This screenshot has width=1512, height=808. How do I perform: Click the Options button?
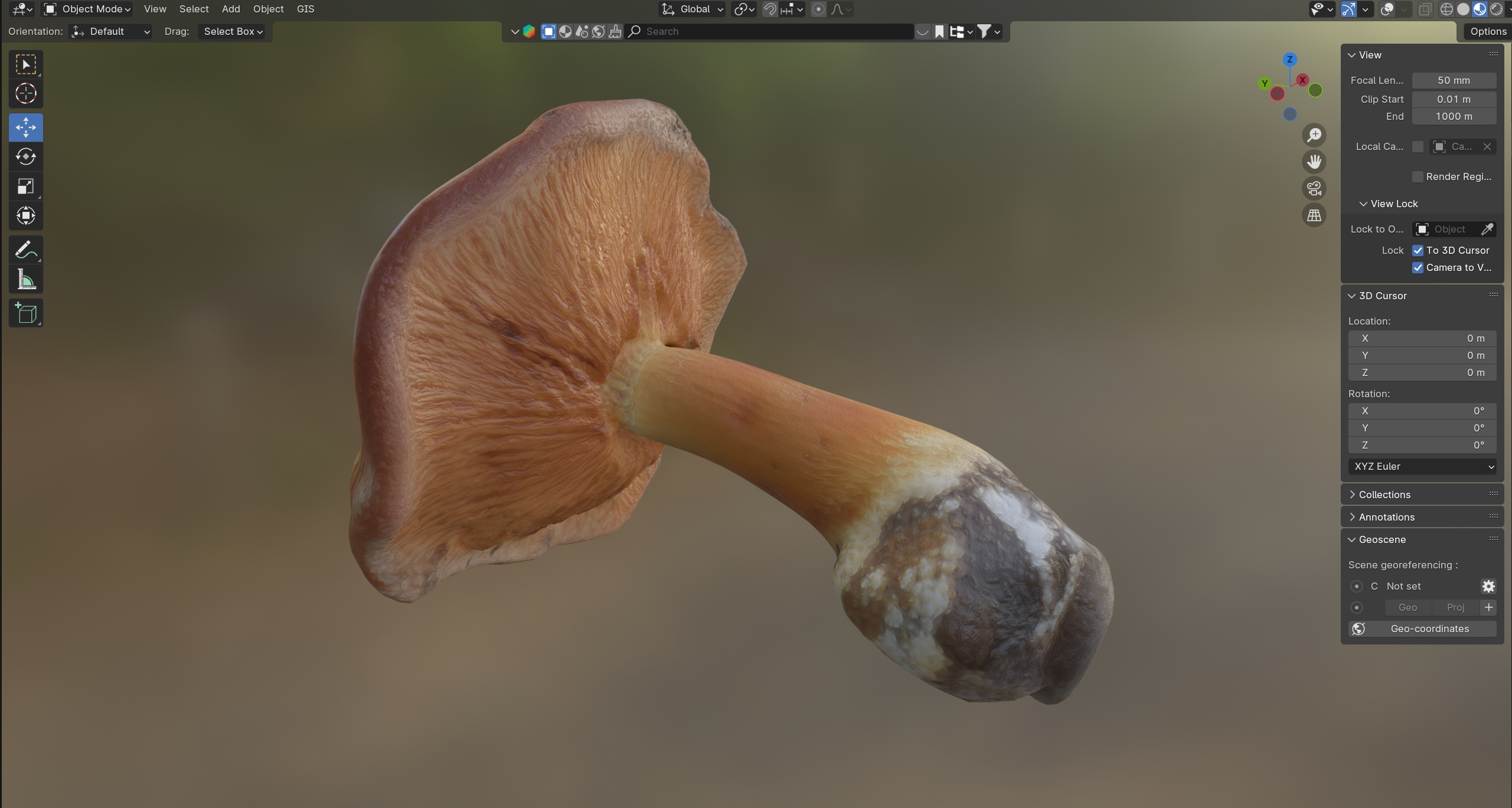point(1487,31)
